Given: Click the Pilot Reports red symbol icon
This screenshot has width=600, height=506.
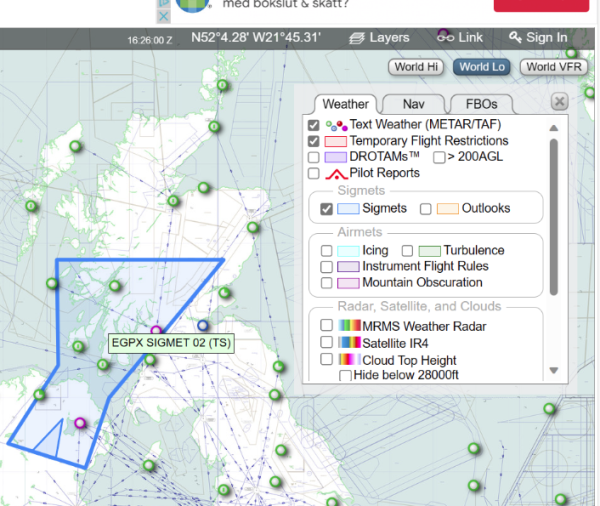Looking at the screenshot, I should (335, 173).
